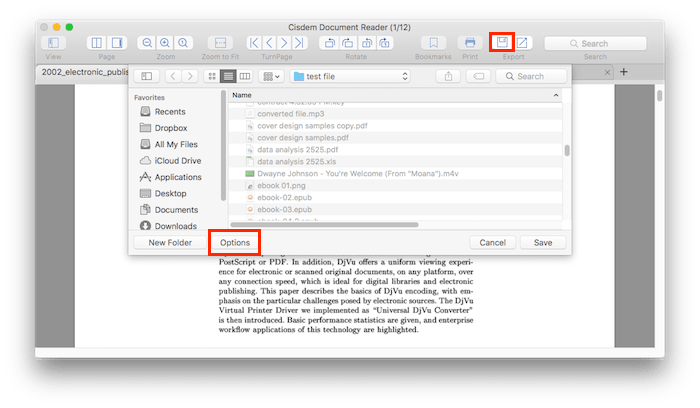Select the Dwayne Johnson .m4v file

pyautogui.click(x=395, y=174)
